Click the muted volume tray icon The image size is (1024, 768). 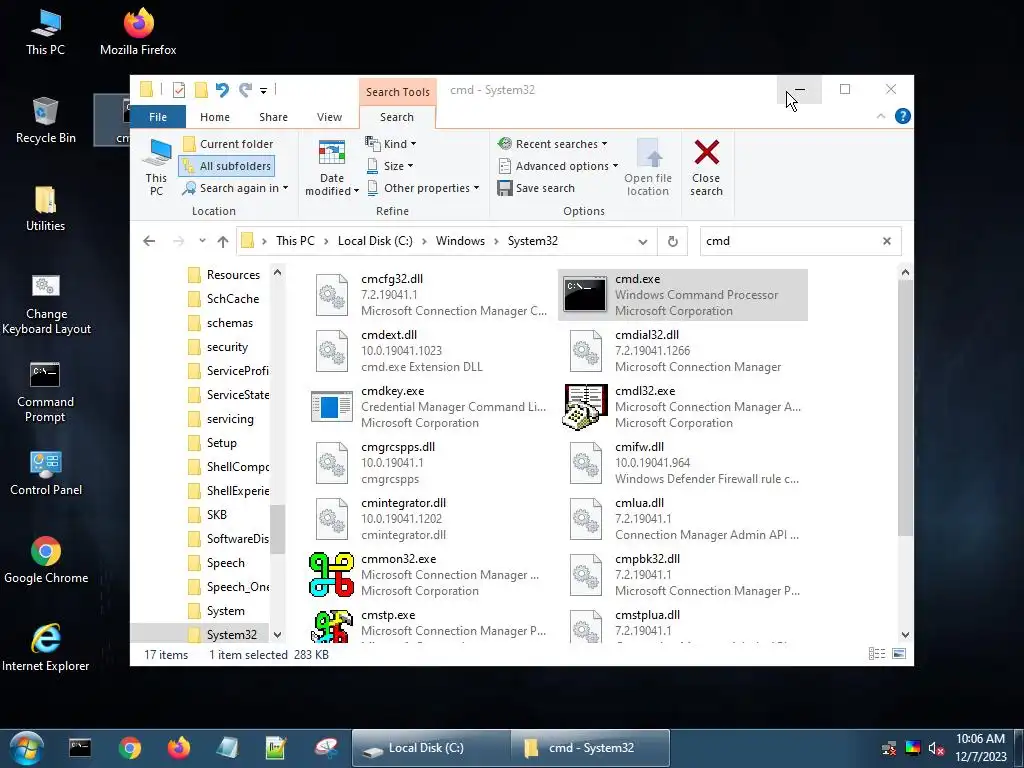pyautogui.click(x=936, y=748)
